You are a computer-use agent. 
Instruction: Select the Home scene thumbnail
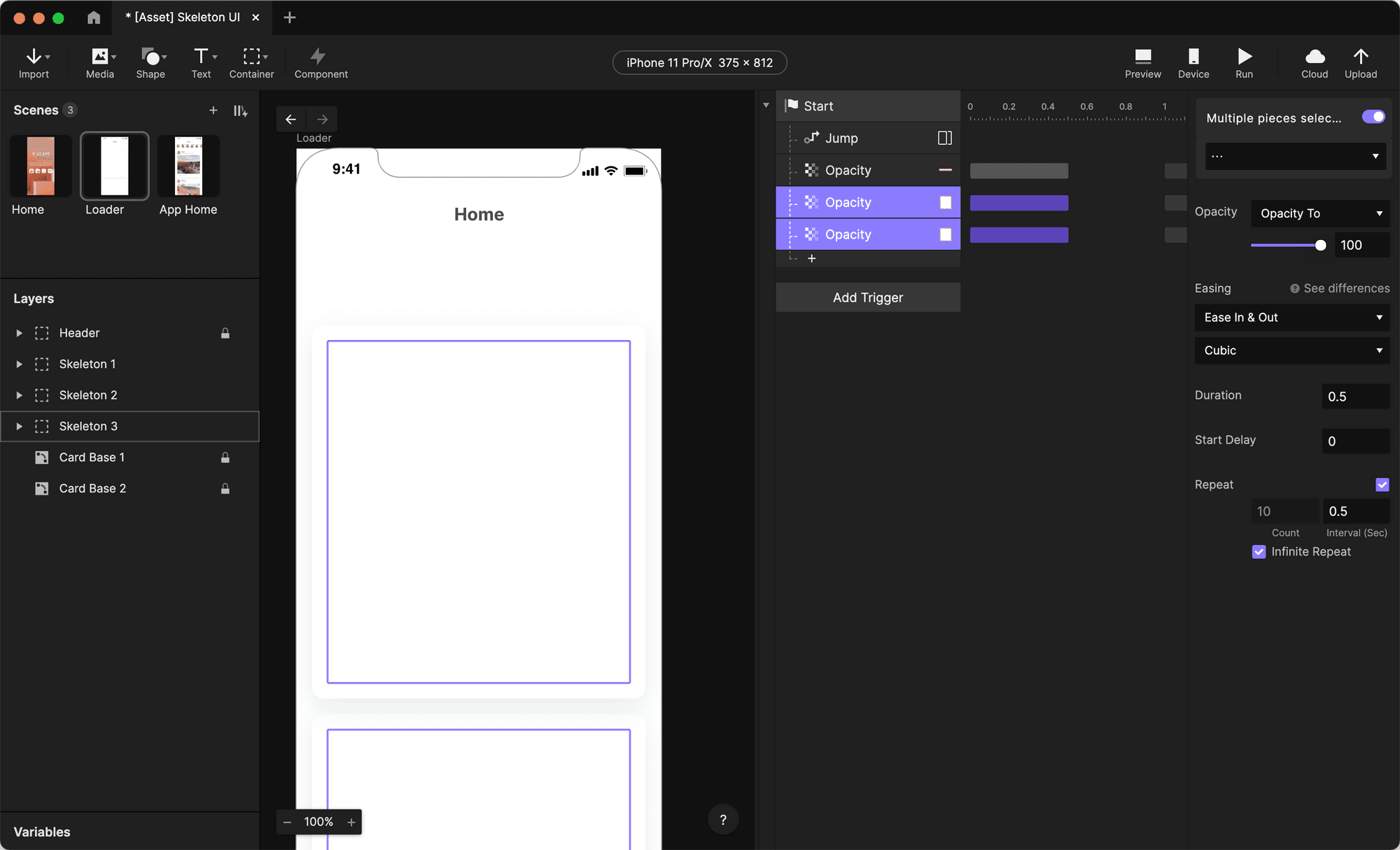click(41, 166)
